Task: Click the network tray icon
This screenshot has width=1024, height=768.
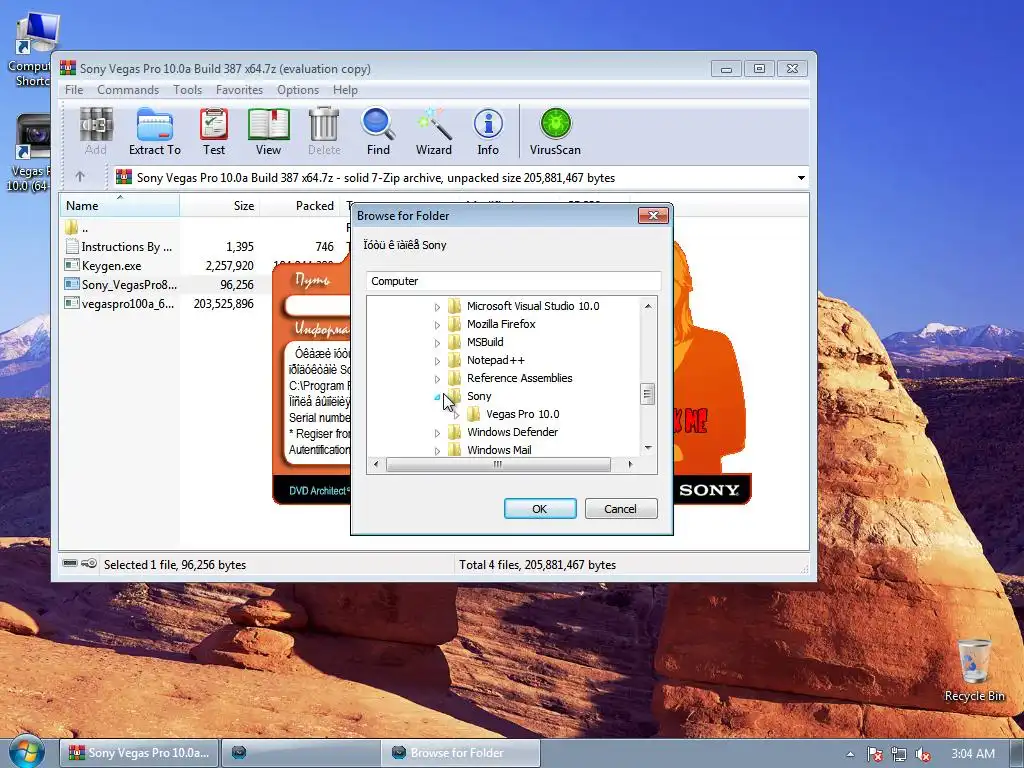Action: tap(899, 754)
